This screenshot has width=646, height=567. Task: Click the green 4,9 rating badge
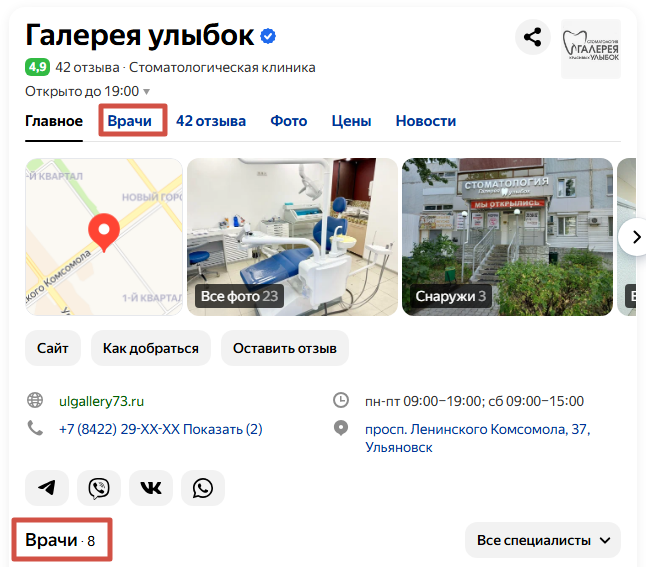(37, 67)
